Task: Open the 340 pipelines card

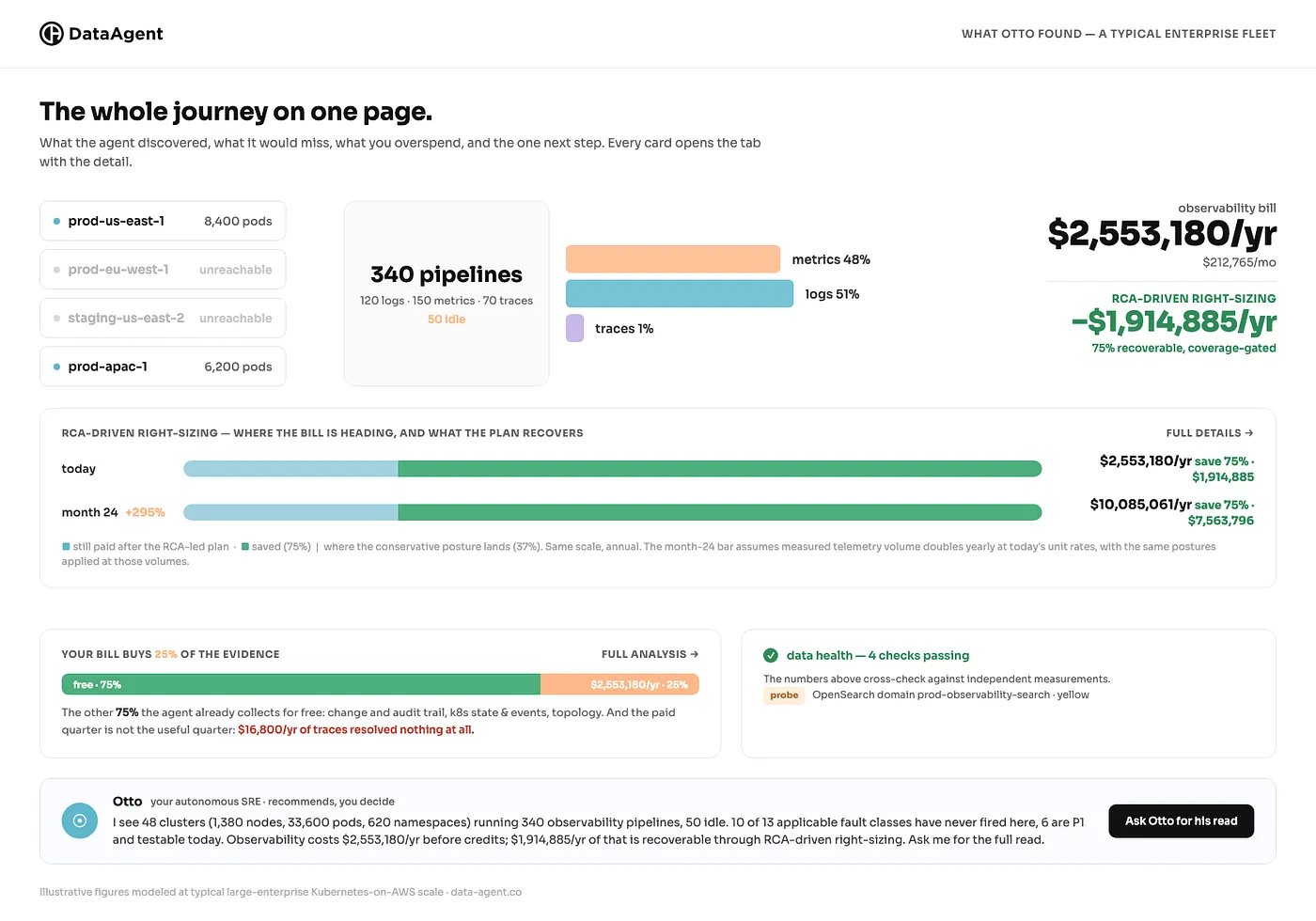Action: click(x=446, y=293)
